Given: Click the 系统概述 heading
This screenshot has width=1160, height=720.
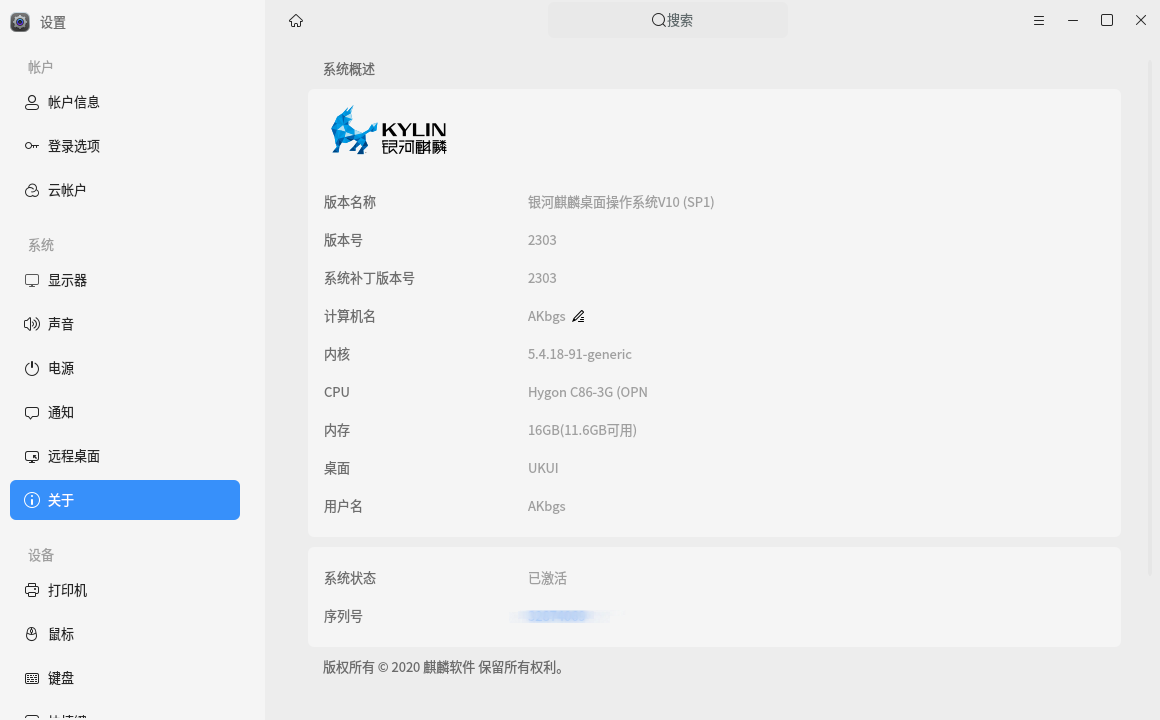Looking at the screenshot, I should 349,70.
